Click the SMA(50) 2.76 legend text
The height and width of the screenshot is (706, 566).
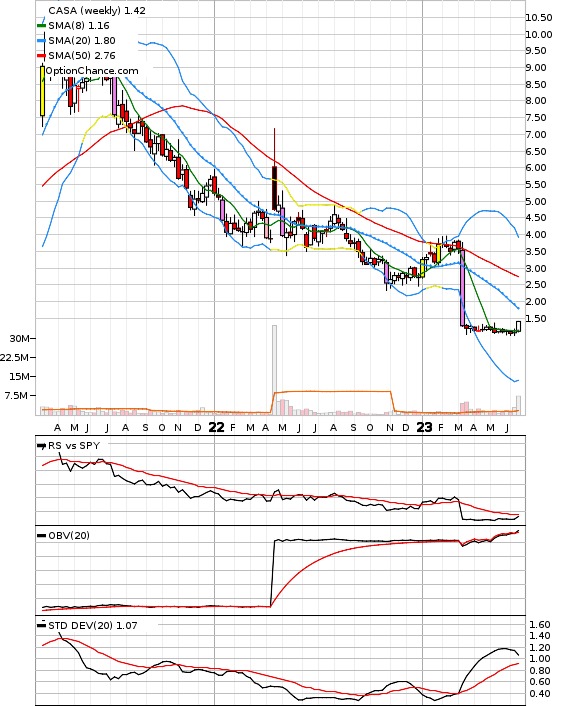coord(82,55)
